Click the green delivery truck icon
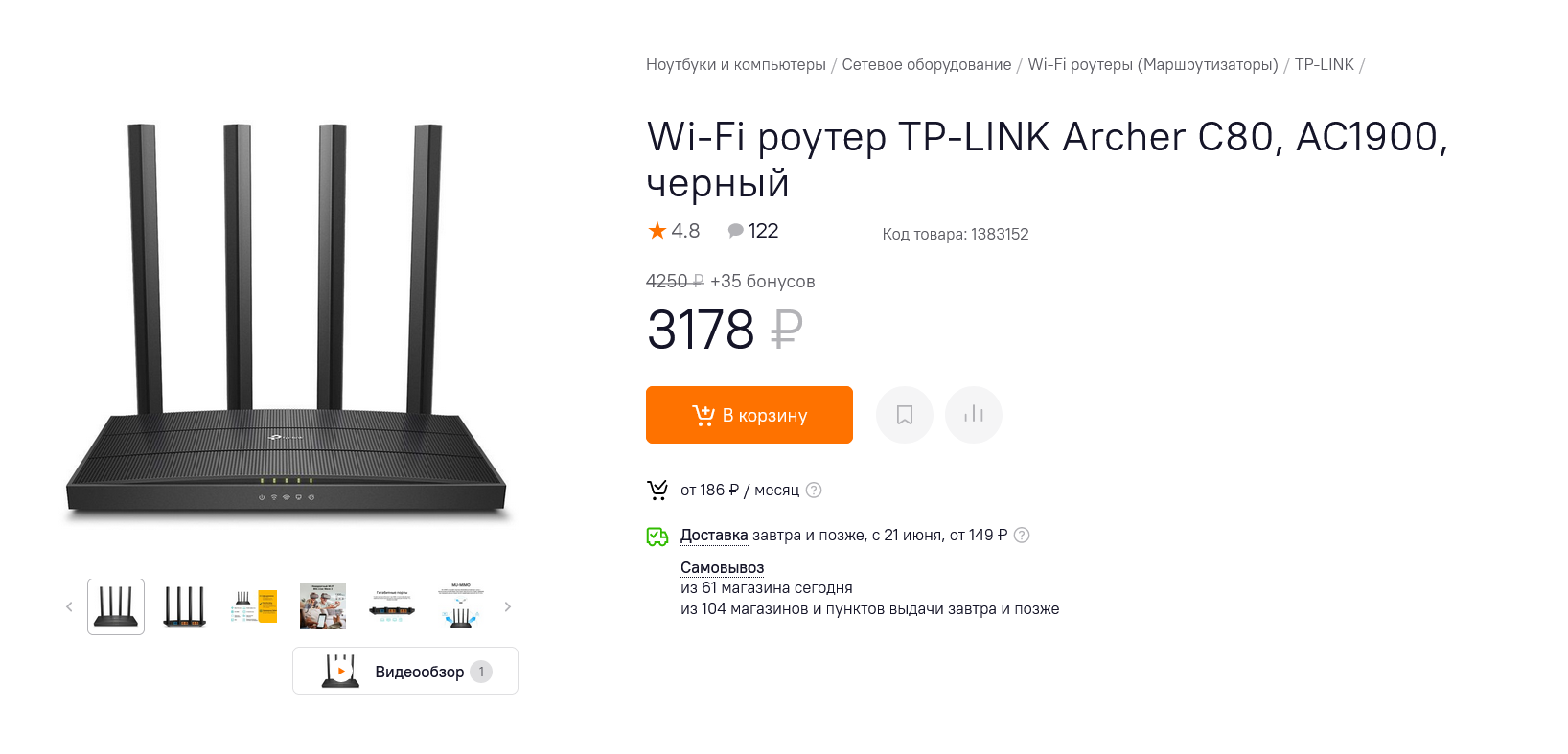1568x754 pixels. (x=657, y=537)
